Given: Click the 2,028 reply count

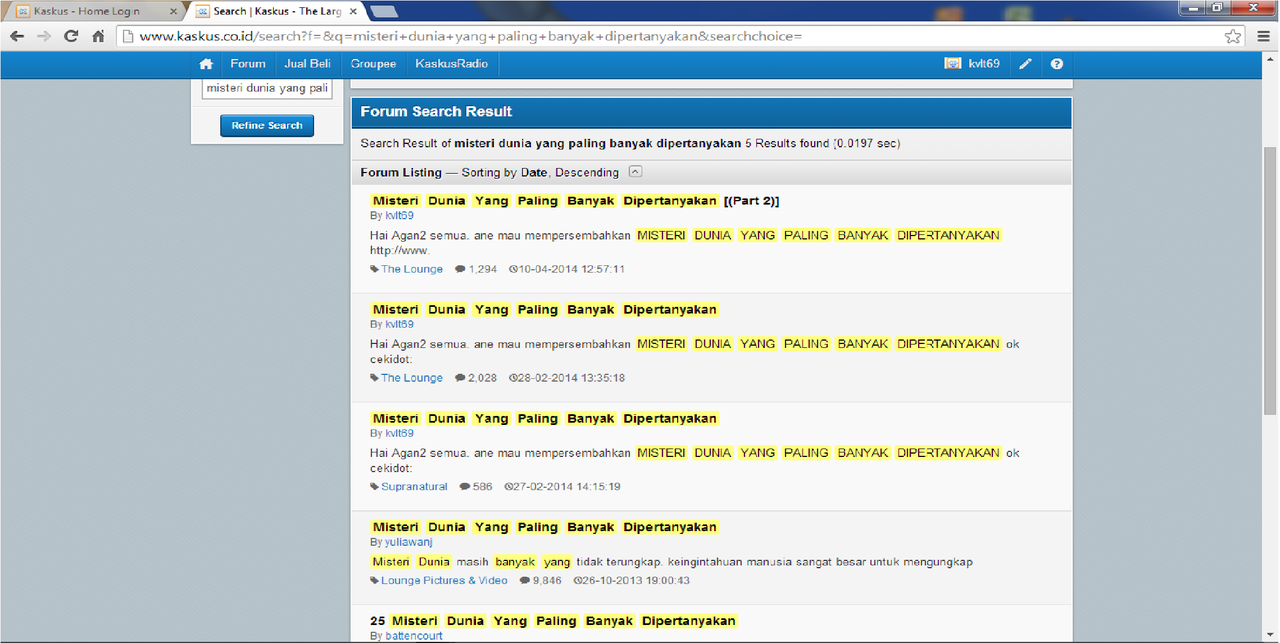Looking at the screenshot, I should (482, 378).
